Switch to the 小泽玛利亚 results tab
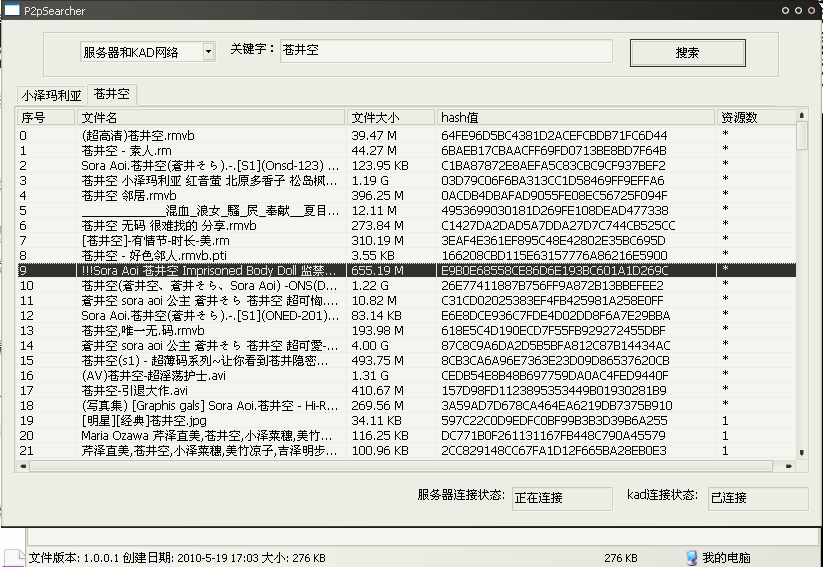The width and height of the screenshot is (823, 567). (x=51, y=95)
